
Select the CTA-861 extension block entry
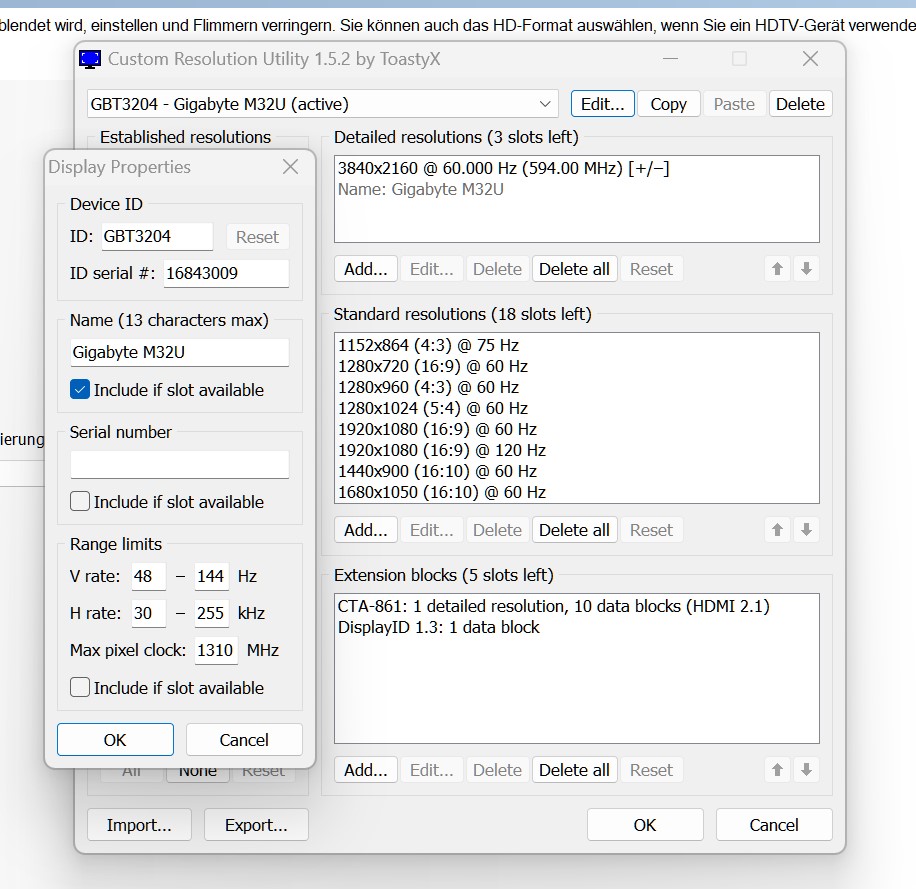(x=553, y=606)
